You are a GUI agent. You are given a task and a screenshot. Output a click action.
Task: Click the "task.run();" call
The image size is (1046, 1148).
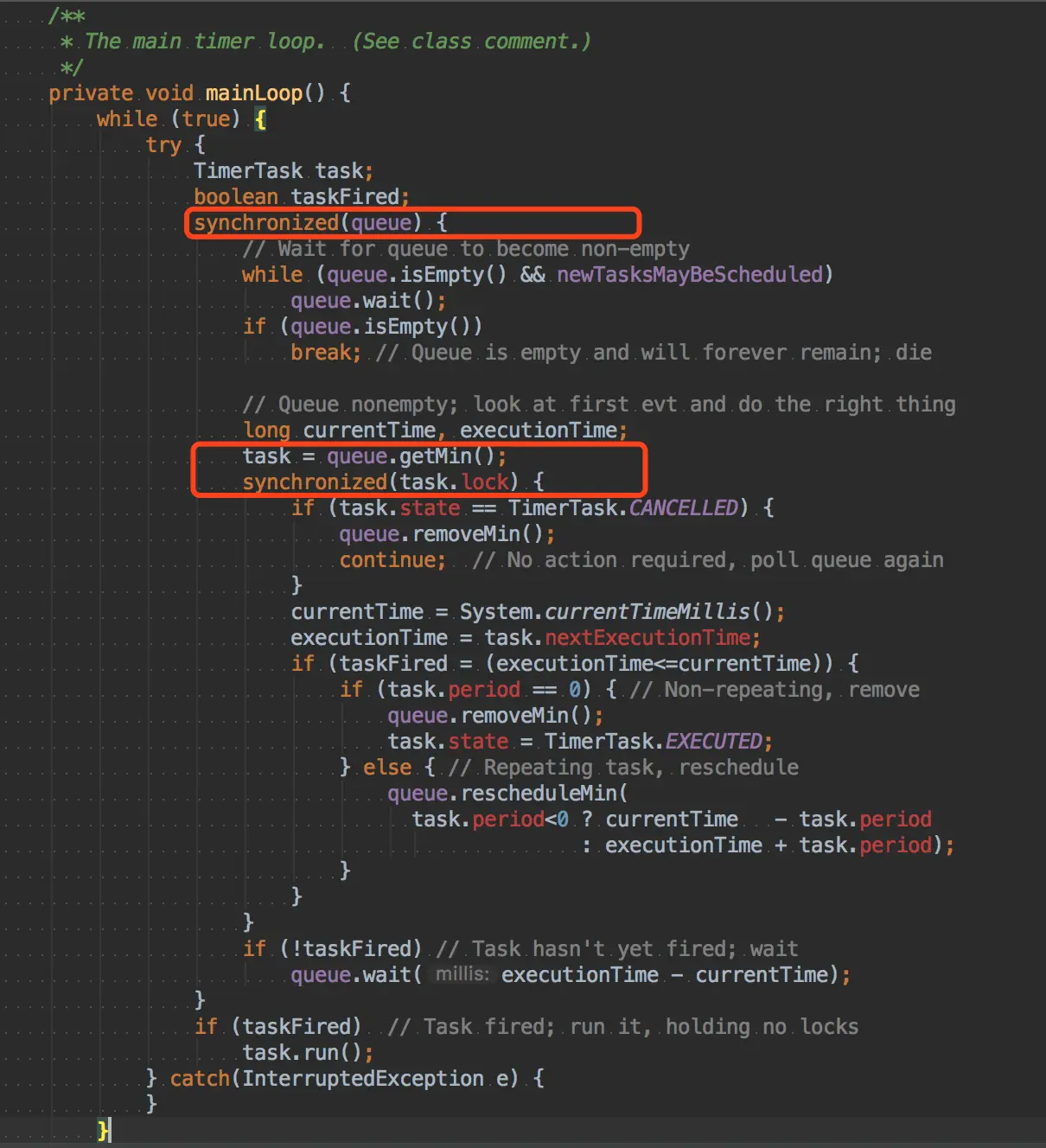[x=308, y=1053]
